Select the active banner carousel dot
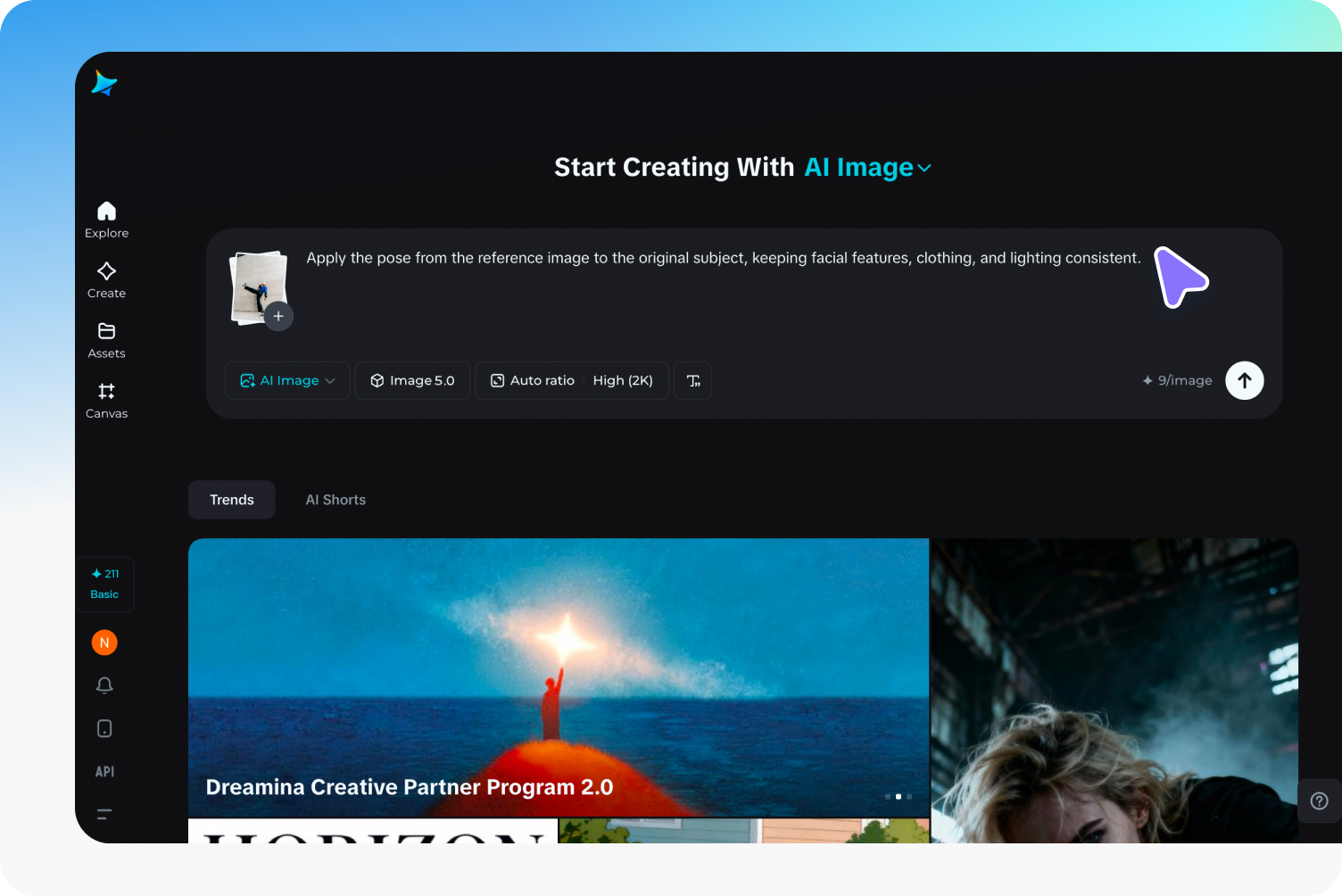This screenshot has height=896, width=1342. coord(899,796)
